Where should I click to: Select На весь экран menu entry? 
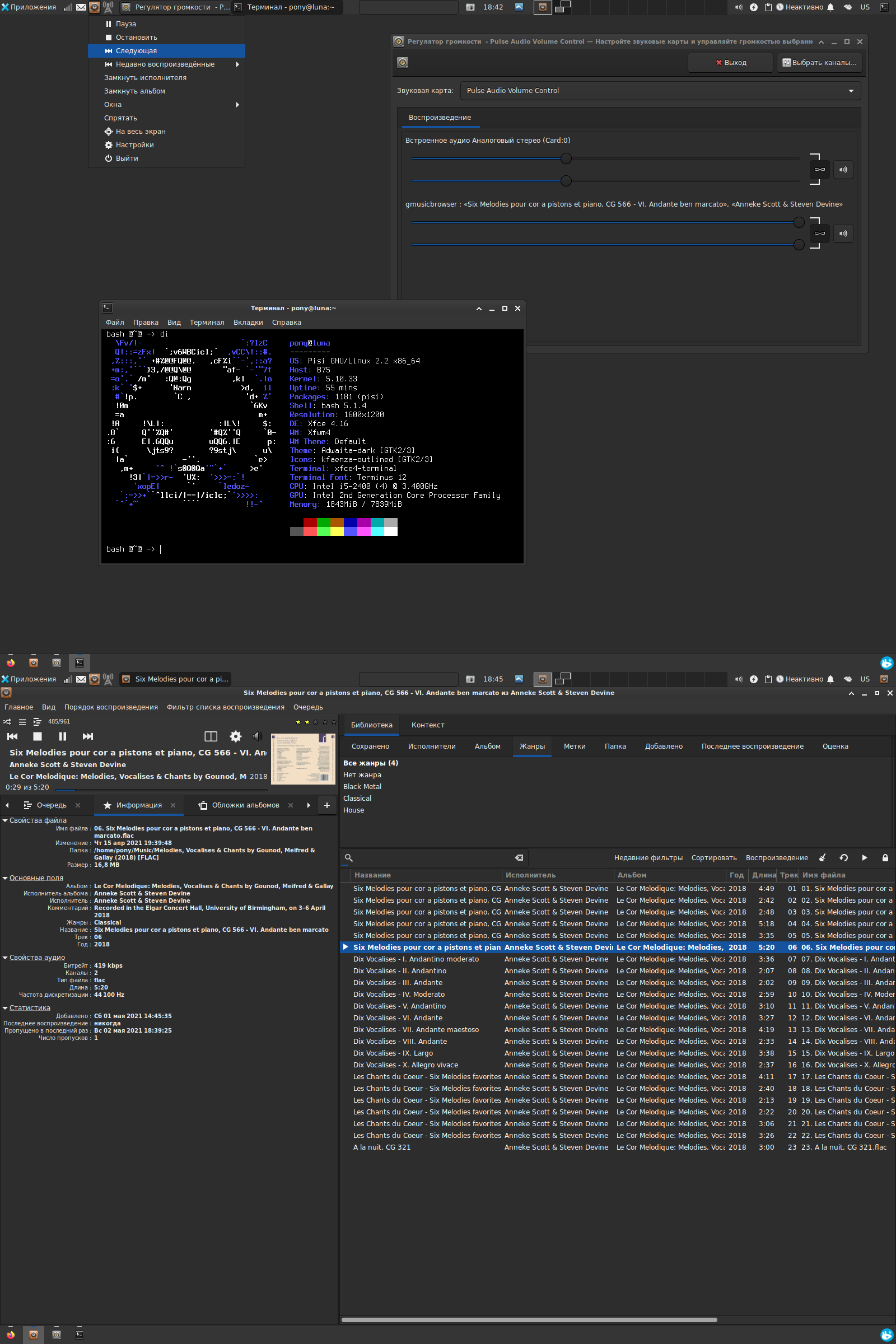tap(166, 132)
